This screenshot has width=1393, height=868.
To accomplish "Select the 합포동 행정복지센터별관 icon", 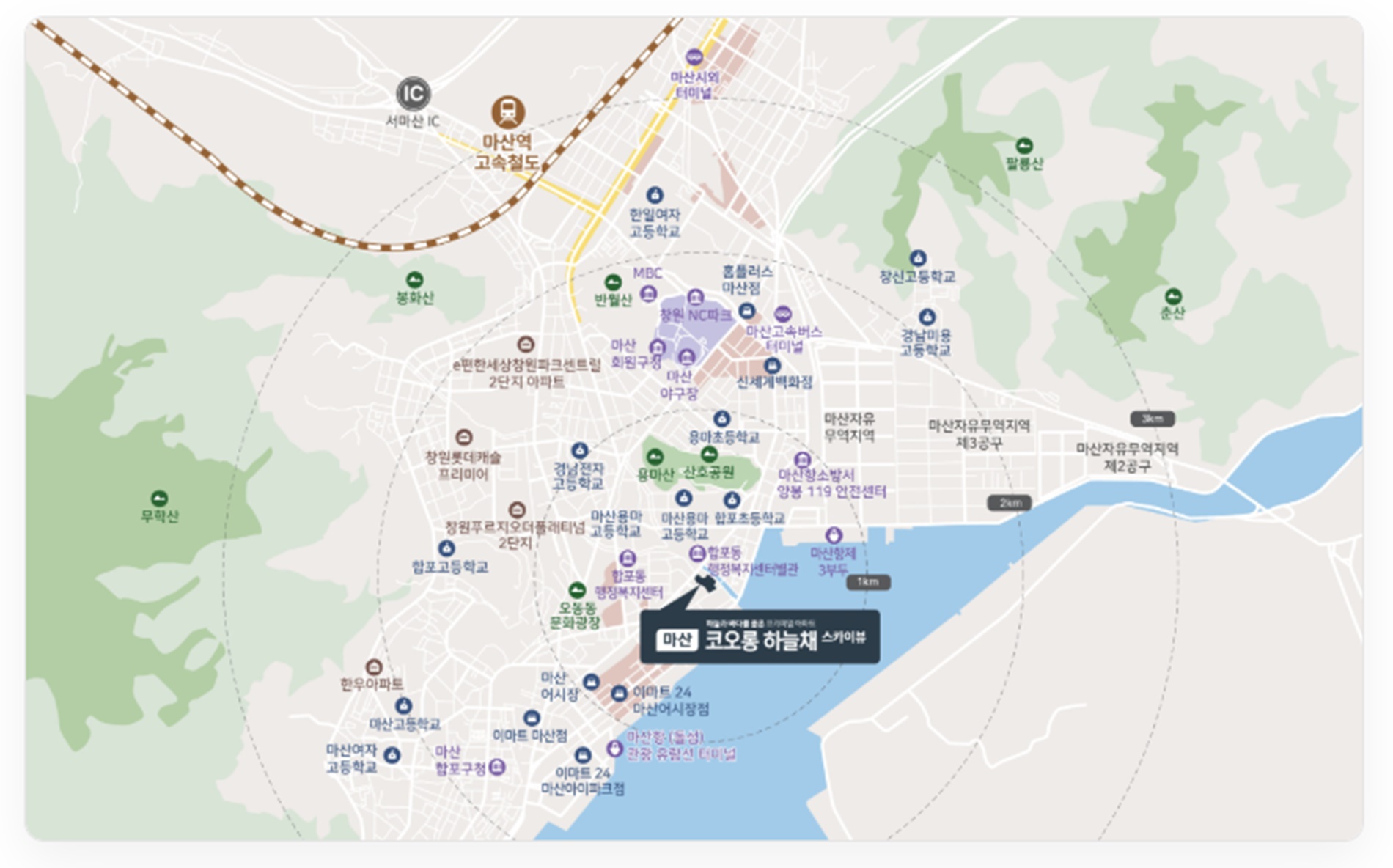I will coord(697,553).
